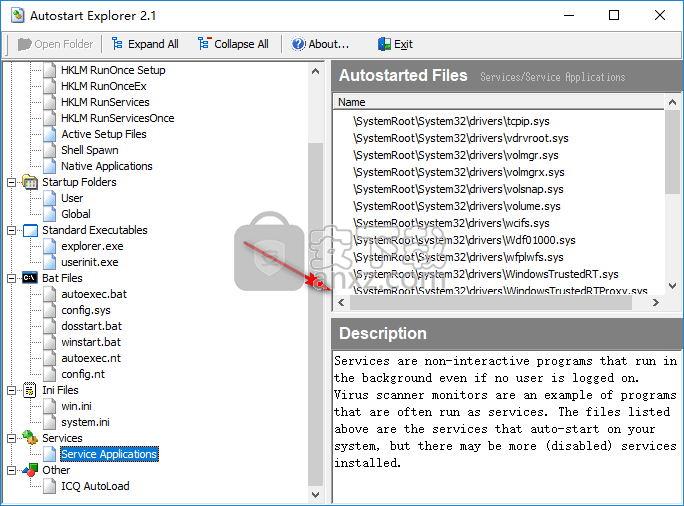
Task: Select config.nt in the tree
Action: pos(83,374)
